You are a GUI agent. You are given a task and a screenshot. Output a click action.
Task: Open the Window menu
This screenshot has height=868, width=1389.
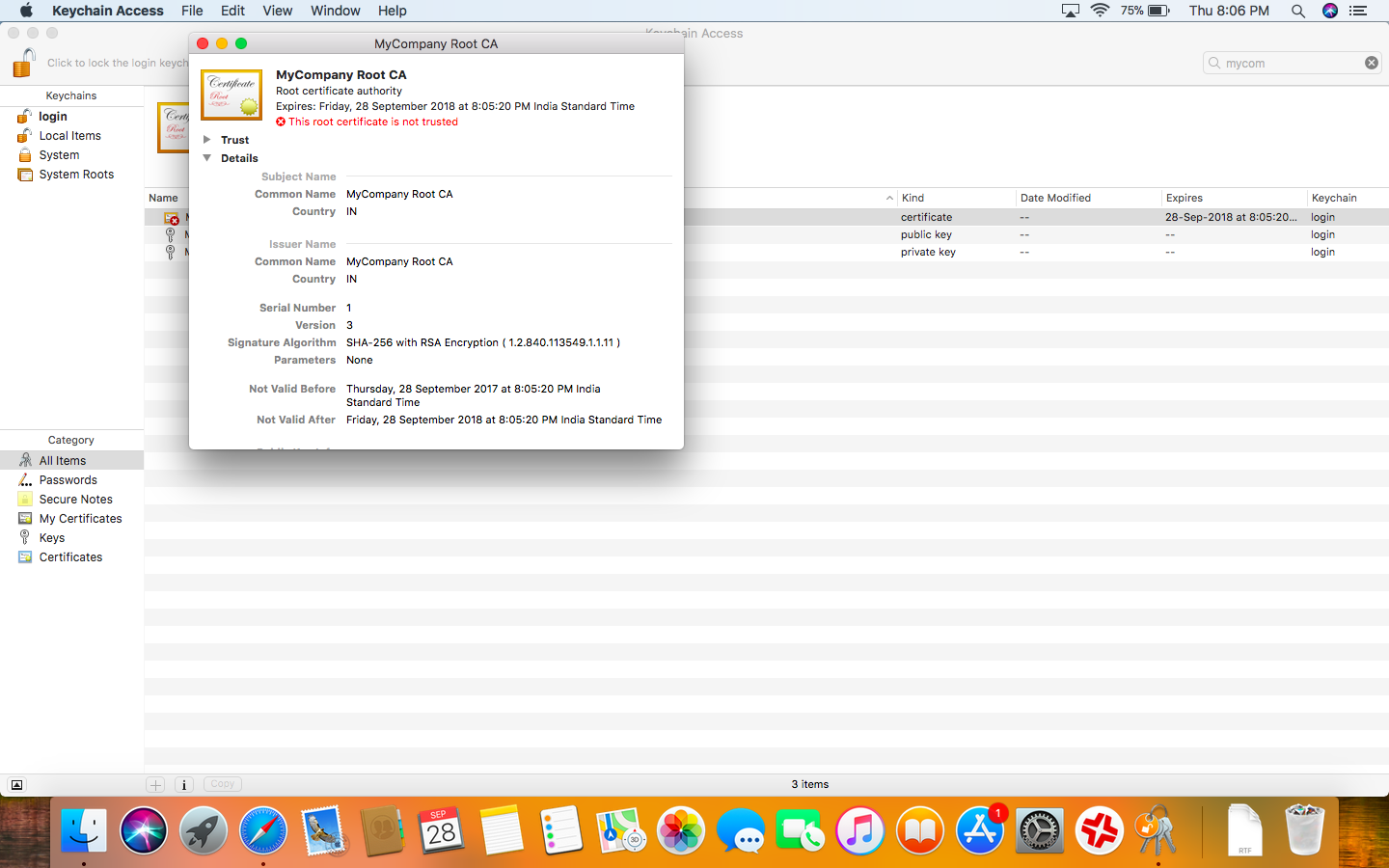335,11
